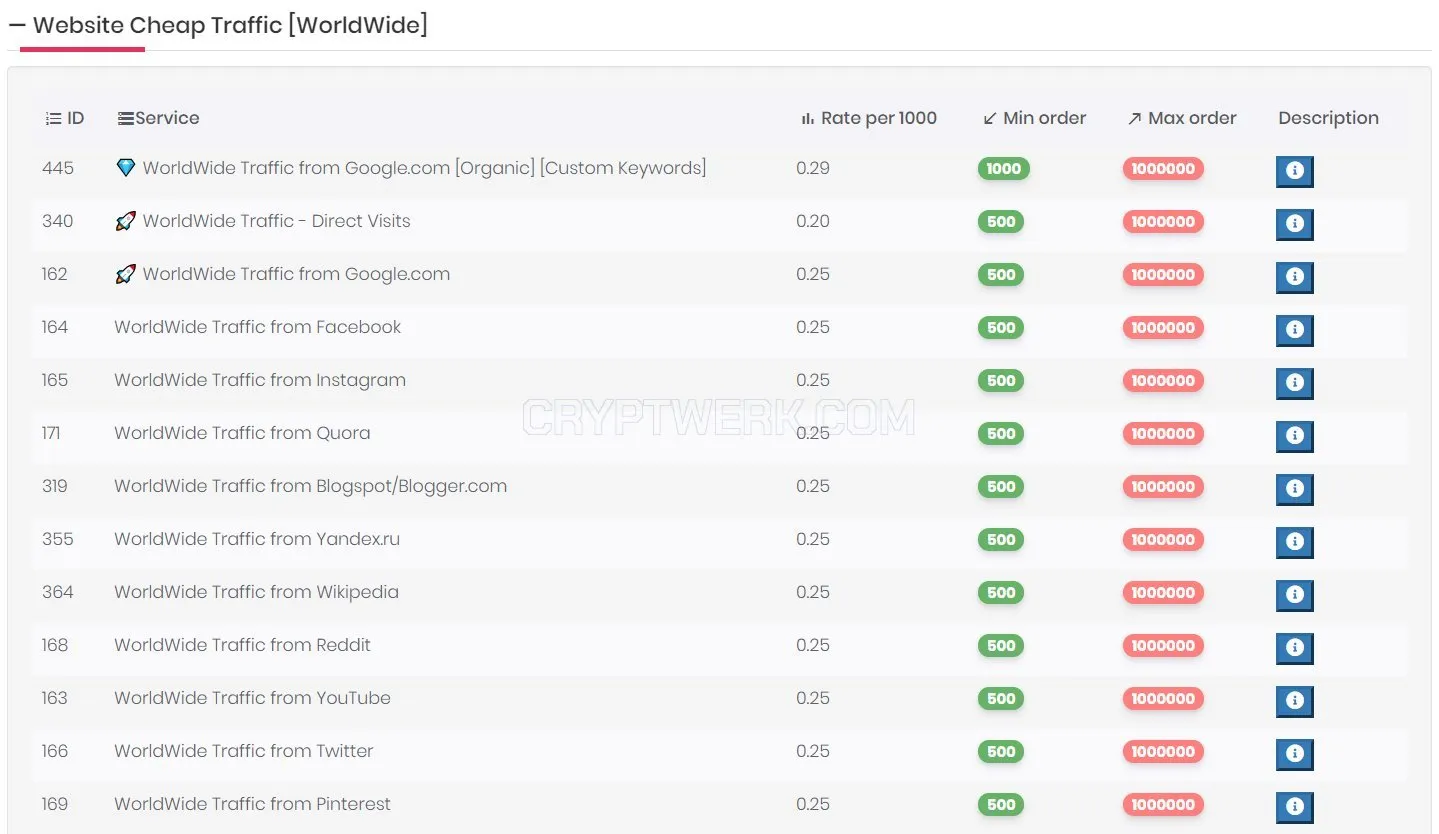View description for Traffic from Twitter
1439x834 pixels.
1295,754
